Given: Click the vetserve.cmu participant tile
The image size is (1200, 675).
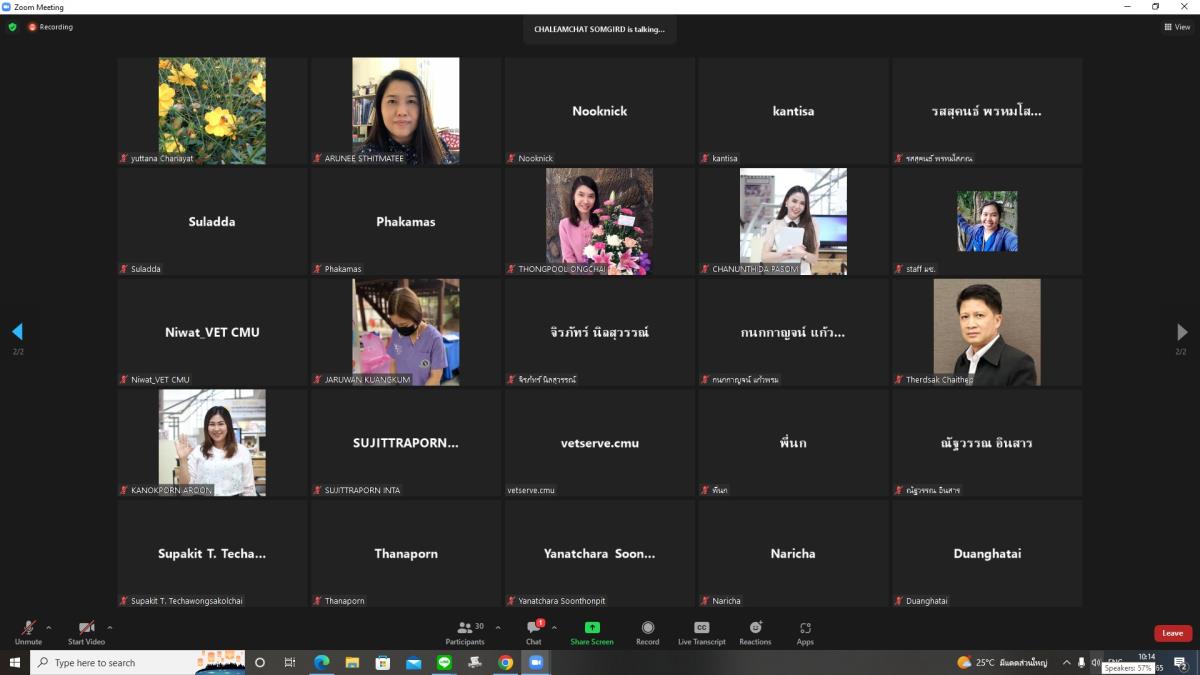Looking at the screenshot, I should click(599, 443).
